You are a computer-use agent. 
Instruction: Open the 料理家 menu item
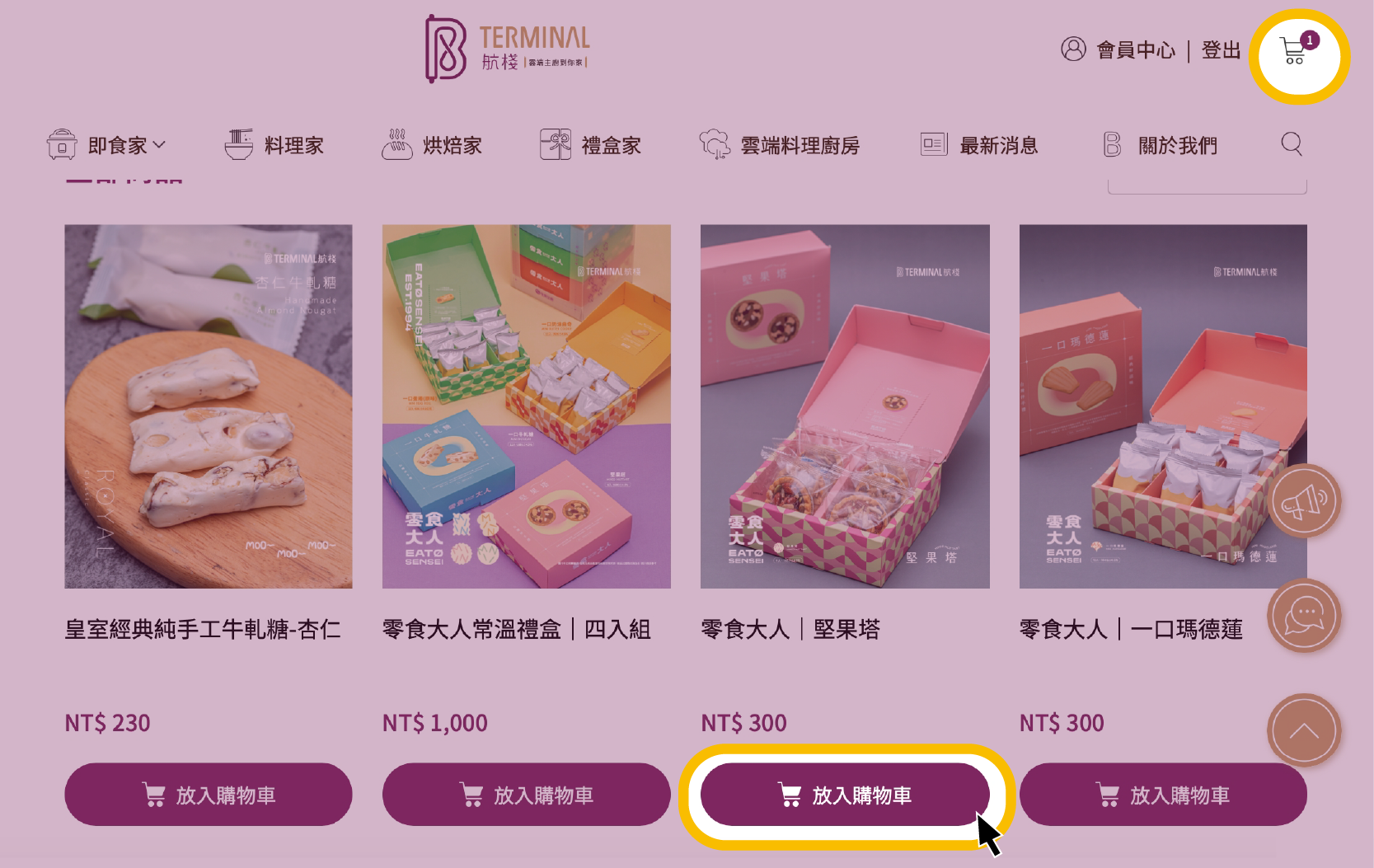coord(274,145)
